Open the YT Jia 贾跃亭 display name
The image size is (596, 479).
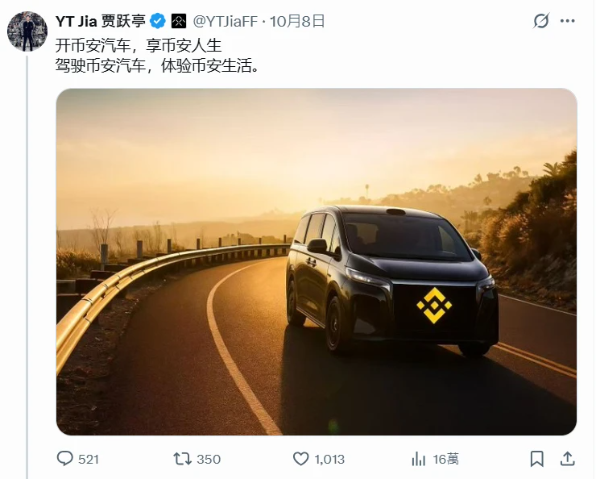[x=100, y=21]
